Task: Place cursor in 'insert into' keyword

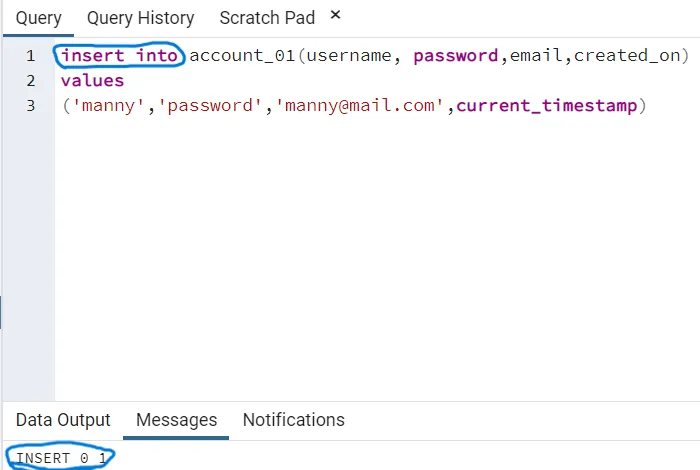Action: point(120,55)
